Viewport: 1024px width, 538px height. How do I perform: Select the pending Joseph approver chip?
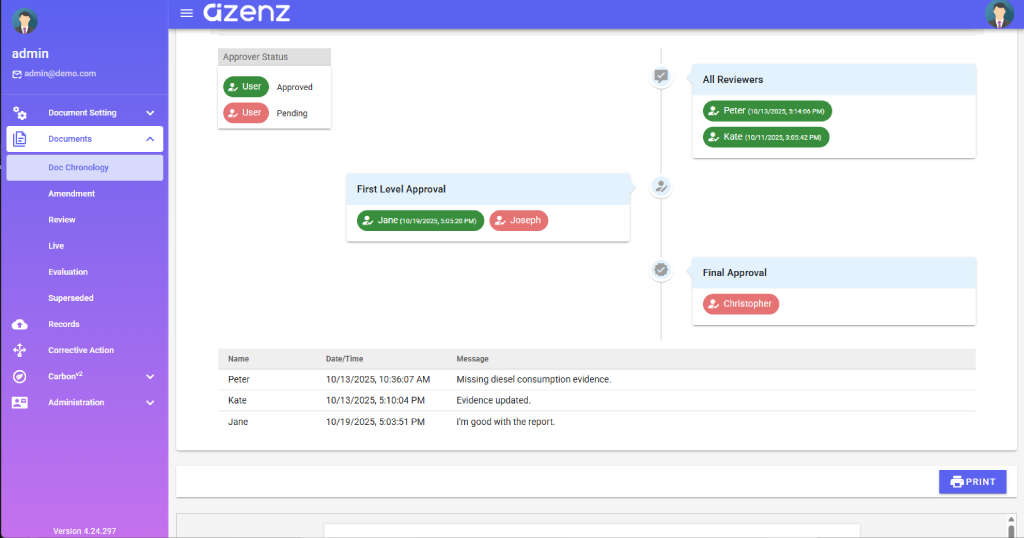[518, 220]
